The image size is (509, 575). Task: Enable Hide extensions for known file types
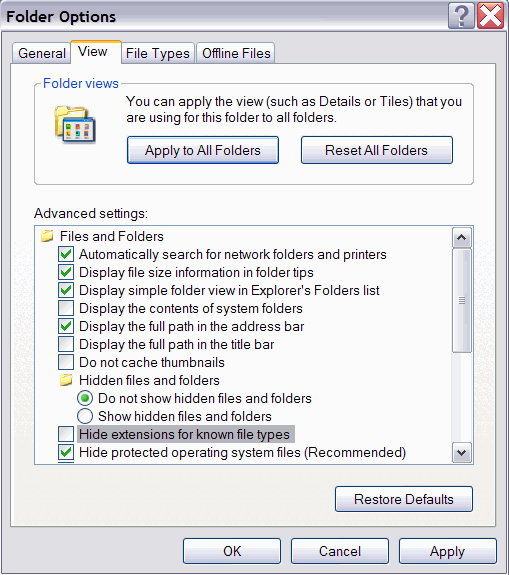pyautogui.click(x=66, y=434)
